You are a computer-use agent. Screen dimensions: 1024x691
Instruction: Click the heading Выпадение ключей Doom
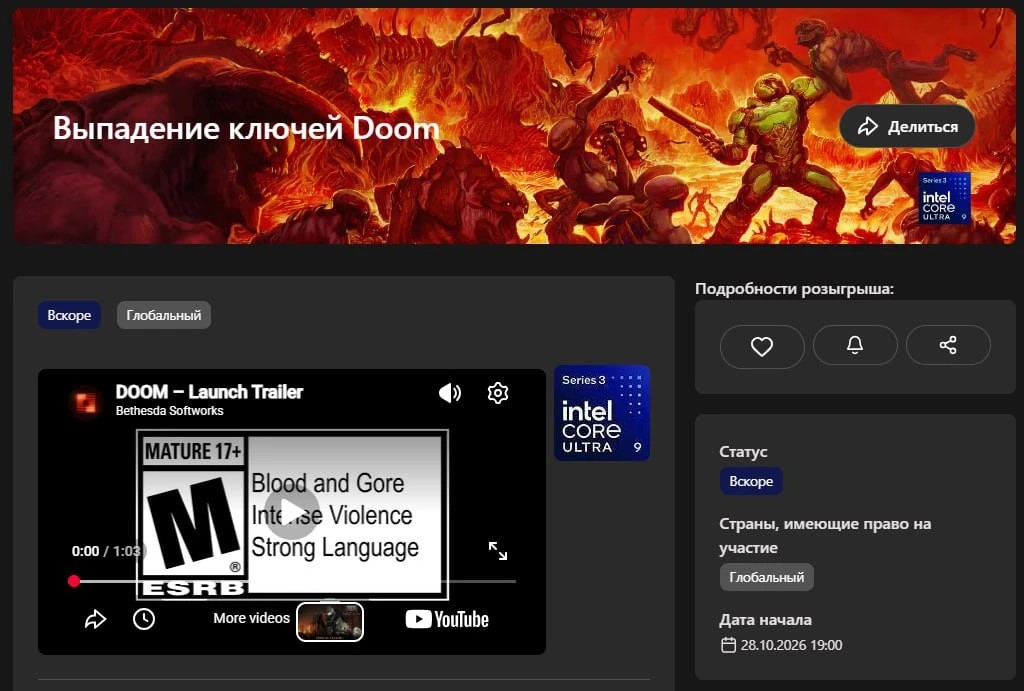246,128
